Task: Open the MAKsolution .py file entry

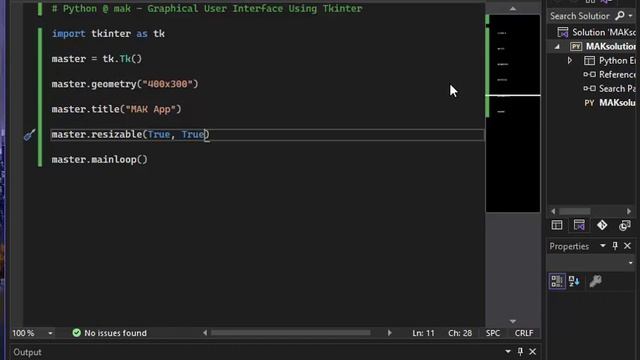Action: (x=610, y=102)
